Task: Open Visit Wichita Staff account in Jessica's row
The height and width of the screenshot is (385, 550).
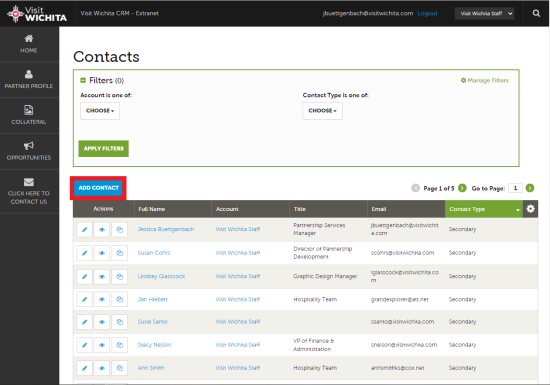Action: 238,229
